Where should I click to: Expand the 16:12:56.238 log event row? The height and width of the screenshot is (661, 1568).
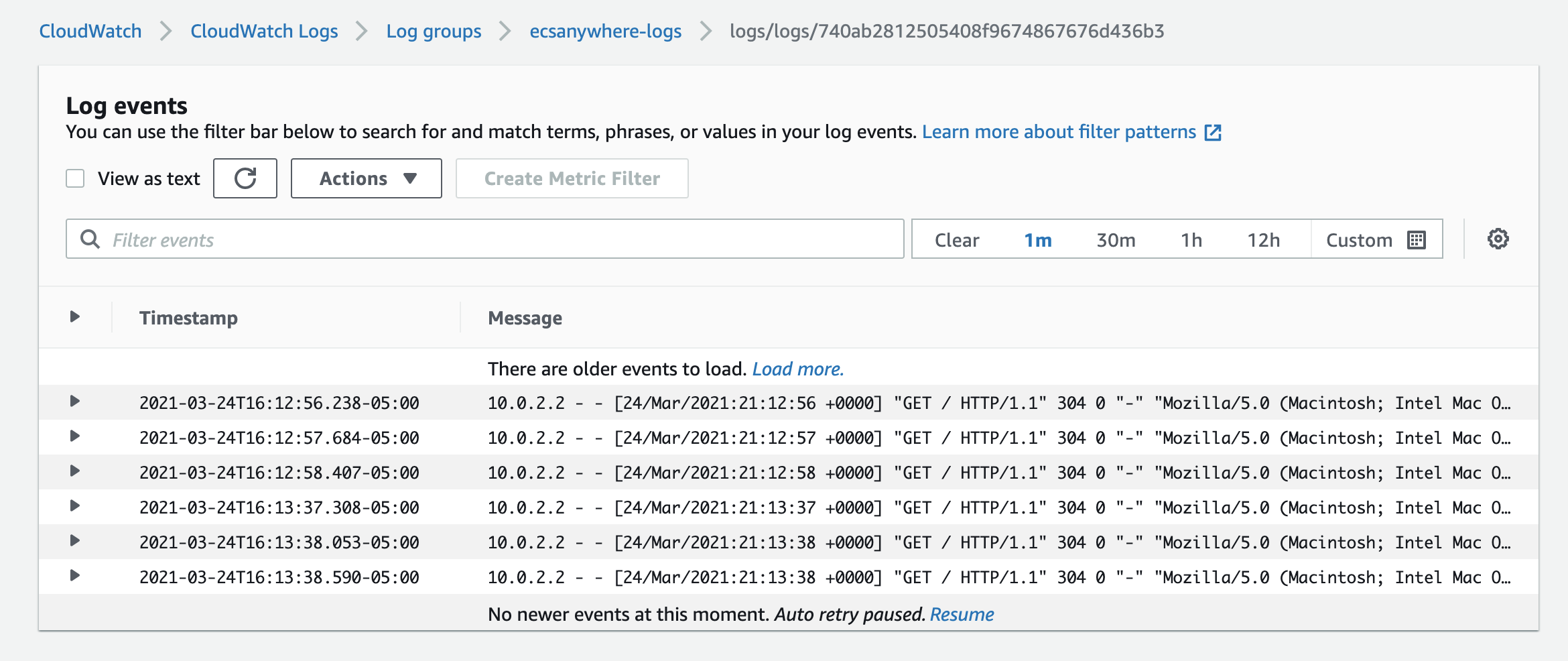75,402
